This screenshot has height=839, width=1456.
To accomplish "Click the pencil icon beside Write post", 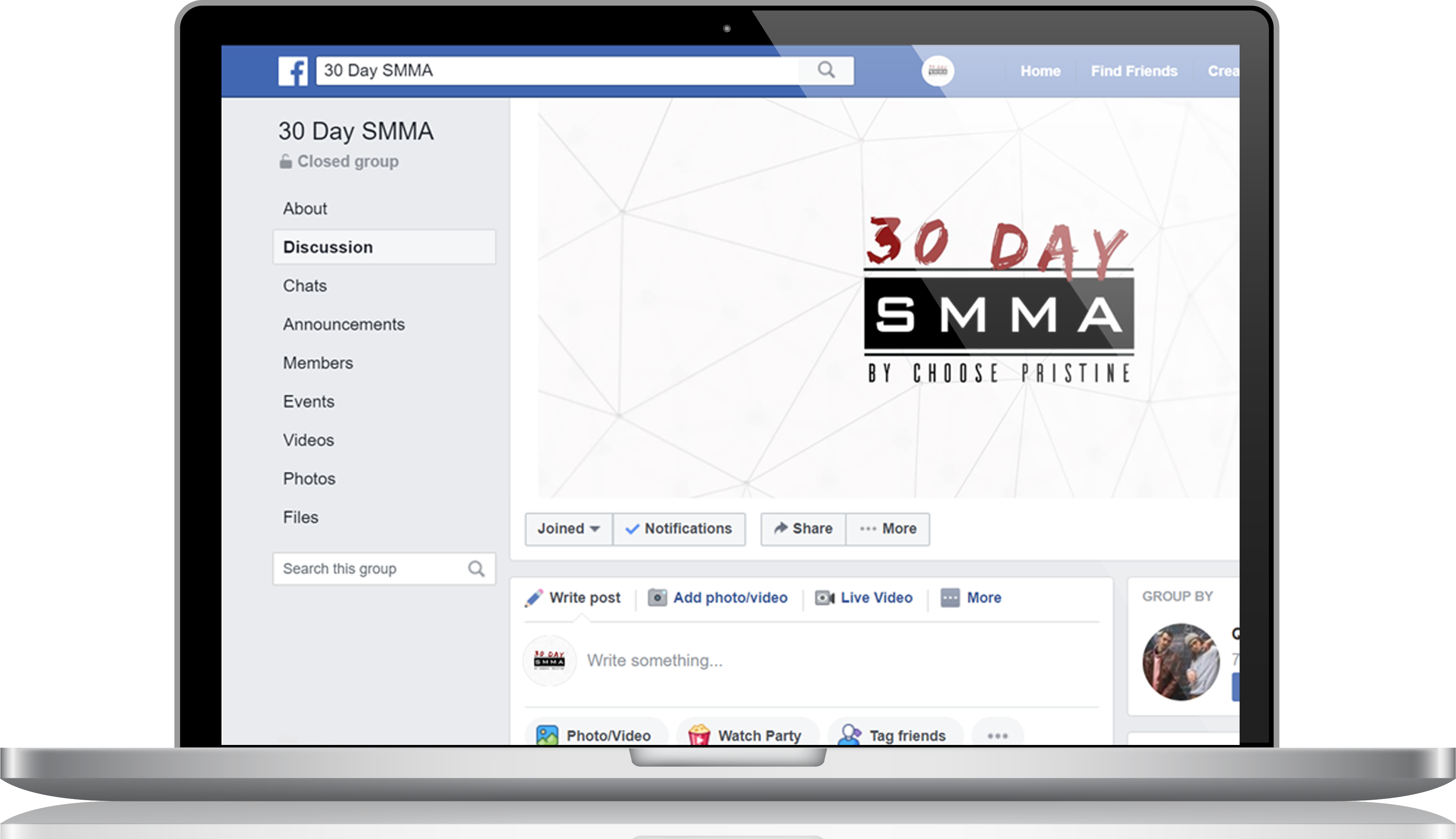I will coord(534,598).
